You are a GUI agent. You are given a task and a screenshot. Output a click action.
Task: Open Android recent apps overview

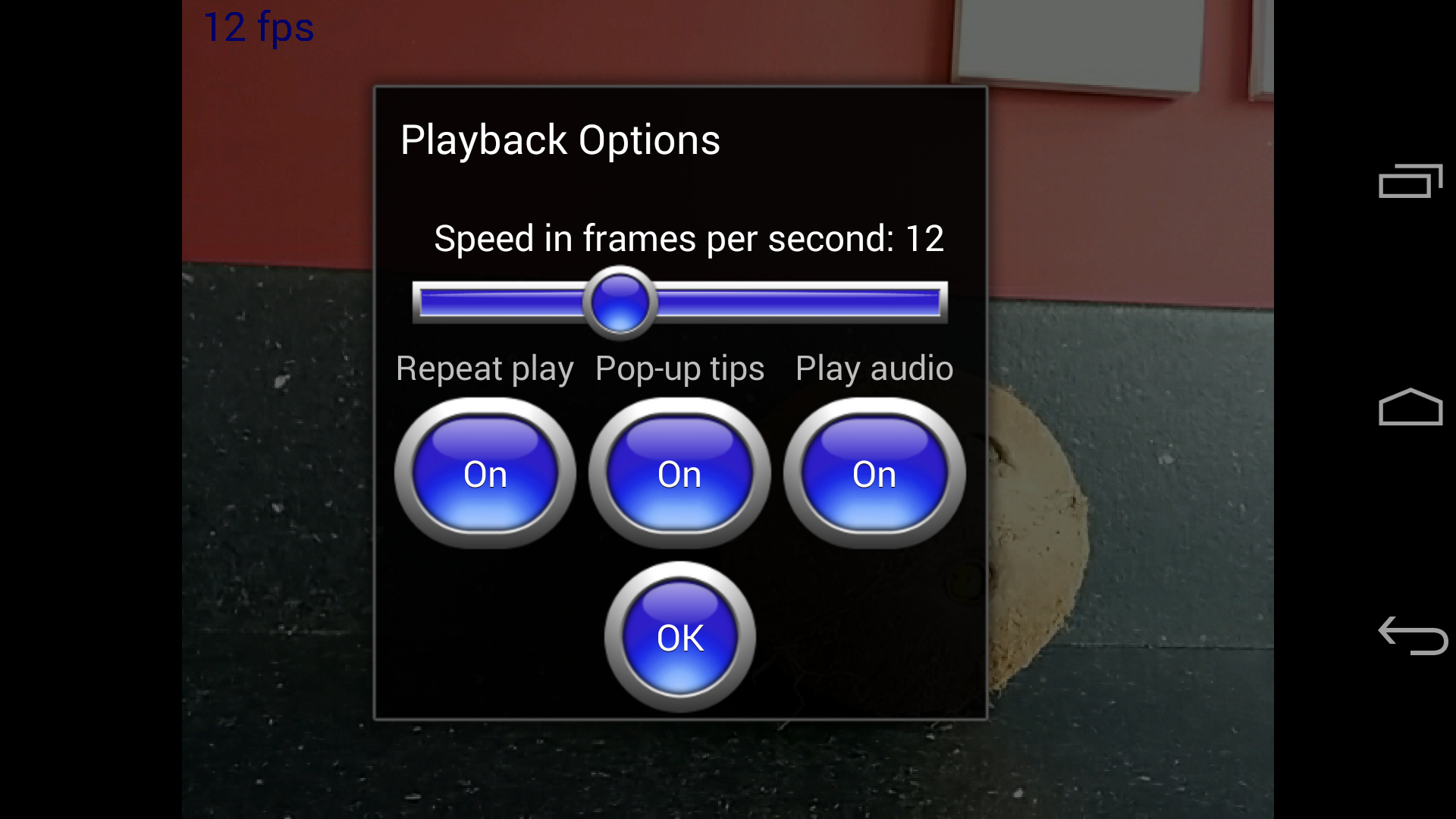tap(1410, 180)
